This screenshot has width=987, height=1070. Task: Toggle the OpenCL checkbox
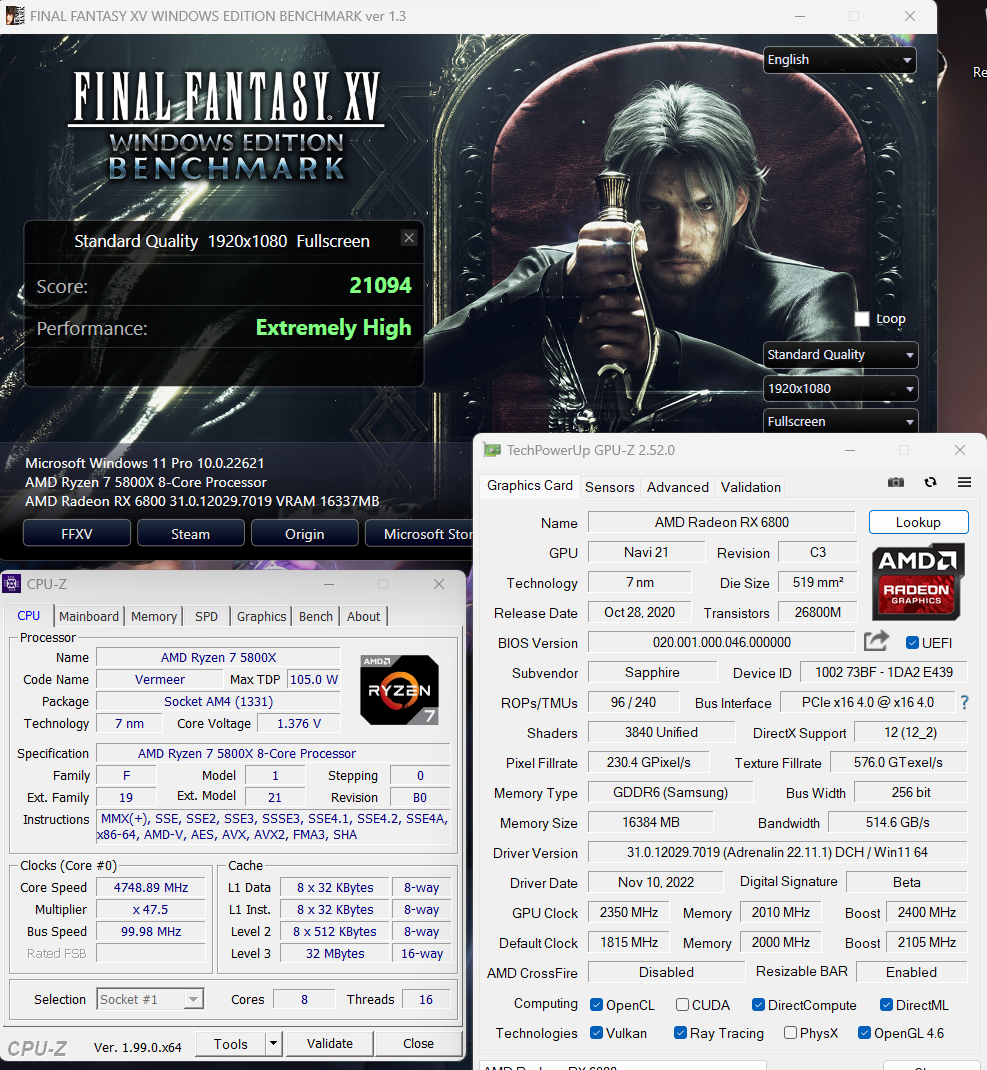597,1004
